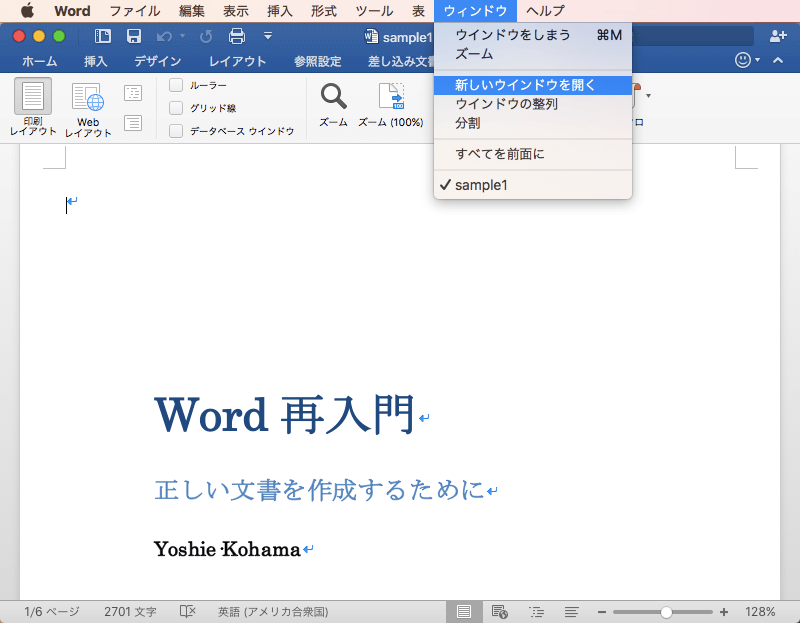800x623 pixels.
Task: Toggle the sidebar panel icon in title bar
Action: pyautogui.click(x=103, y=36)
